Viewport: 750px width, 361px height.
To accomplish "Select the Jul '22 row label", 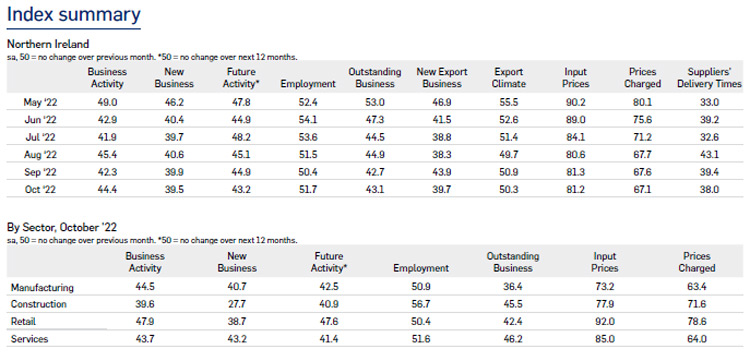I will pos(40,137).
